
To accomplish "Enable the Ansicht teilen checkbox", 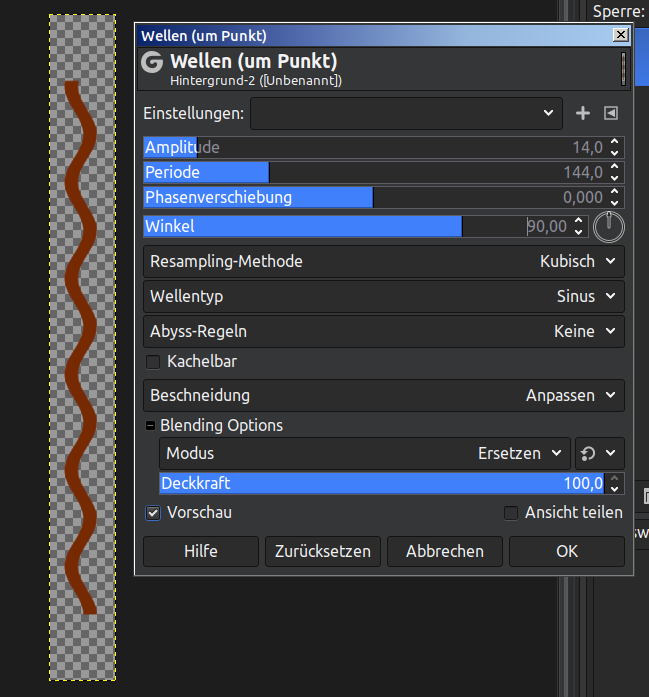I will tap(511, 513).
